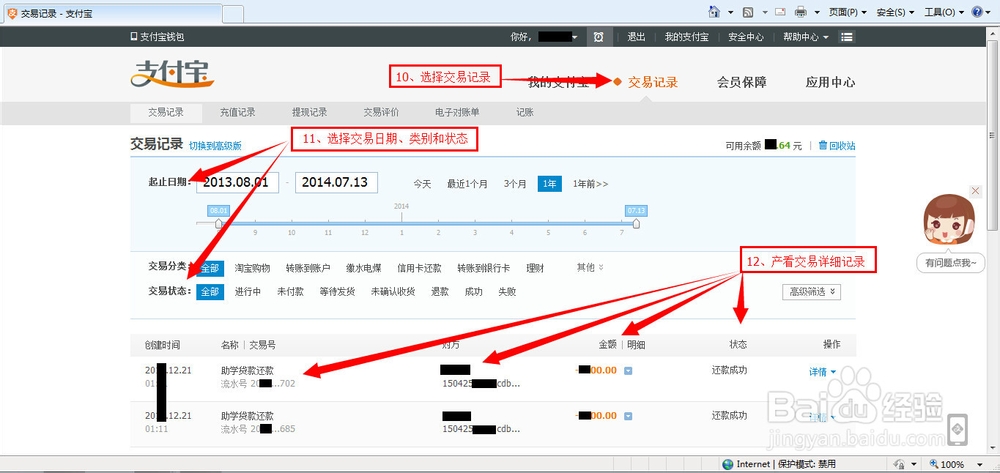Open the 安全(S) dropdown menu
Viewport: 1000px width, 473px height.
895,12
